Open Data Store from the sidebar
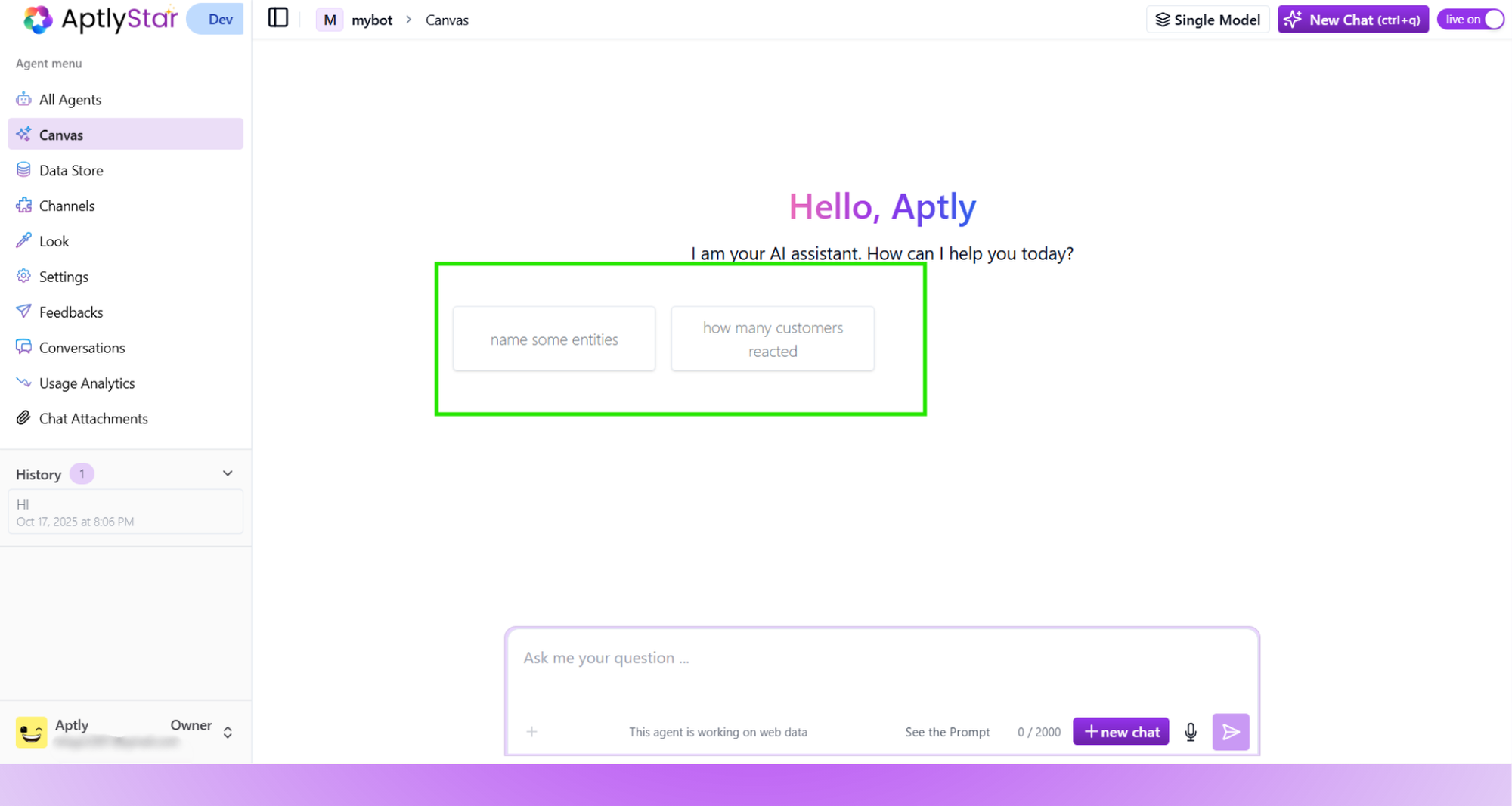Viewport: 1512px width, 806px height. pyautogui.click(x=70, y=170)
